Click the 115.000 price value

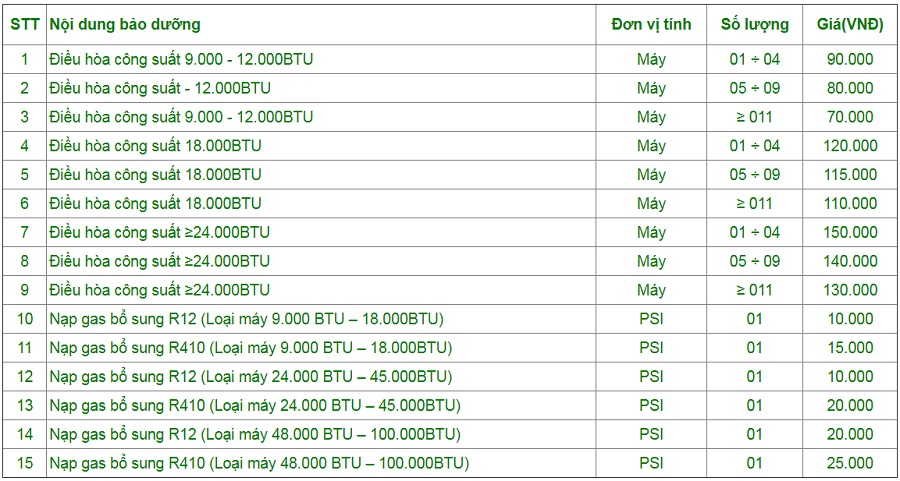point(850,175)
